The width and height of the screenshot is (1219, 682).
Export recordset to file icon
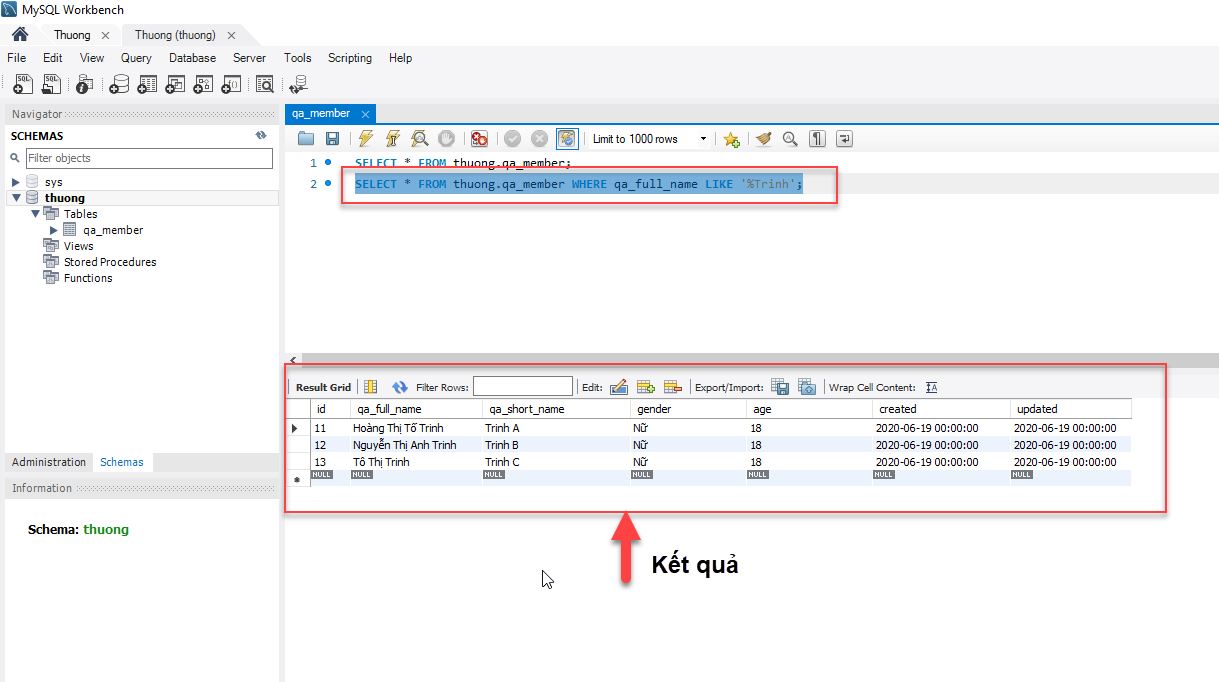pos(780,387)
